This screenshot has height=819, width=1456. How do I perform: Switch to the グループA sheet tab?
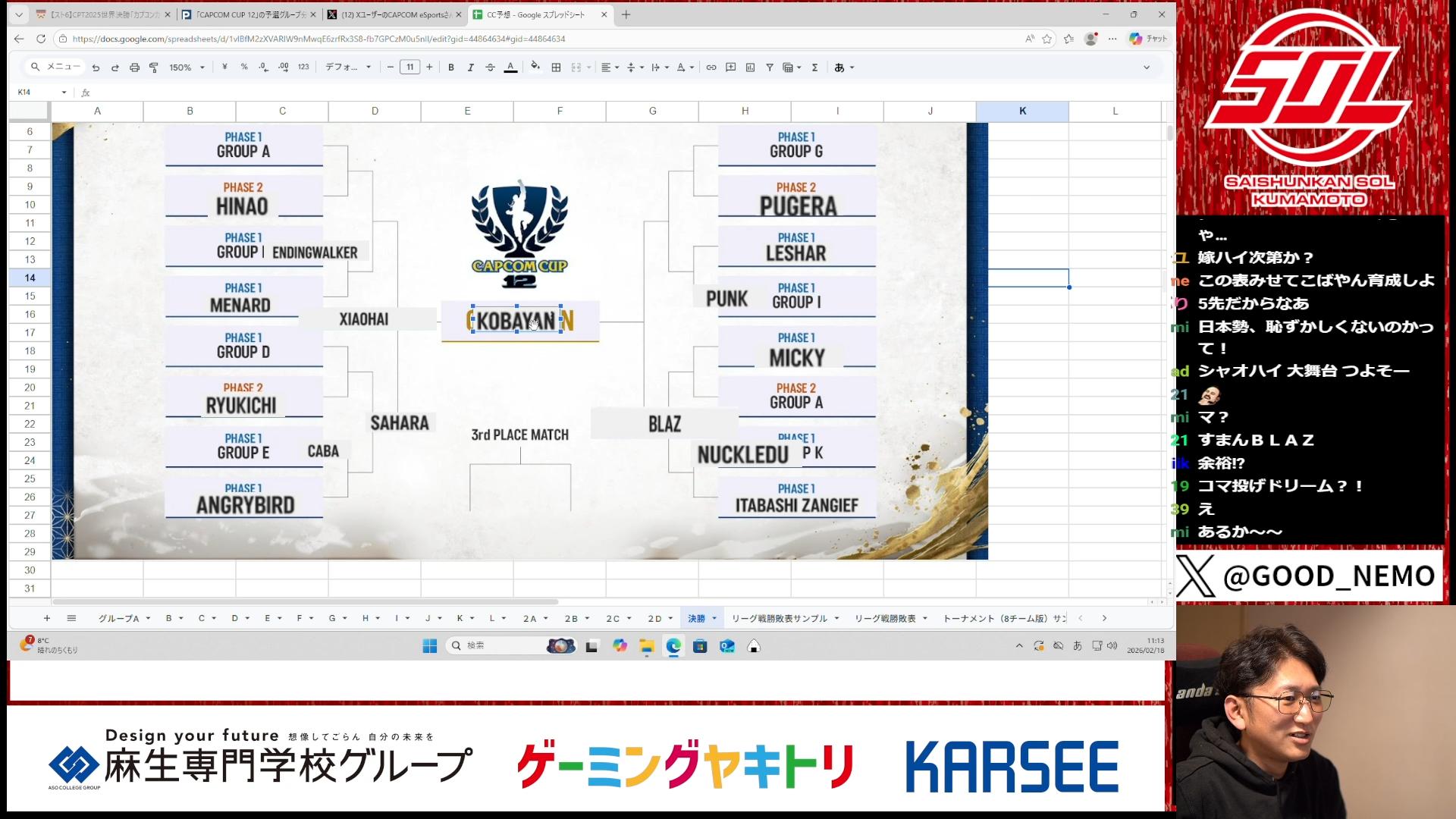(118, 618)
